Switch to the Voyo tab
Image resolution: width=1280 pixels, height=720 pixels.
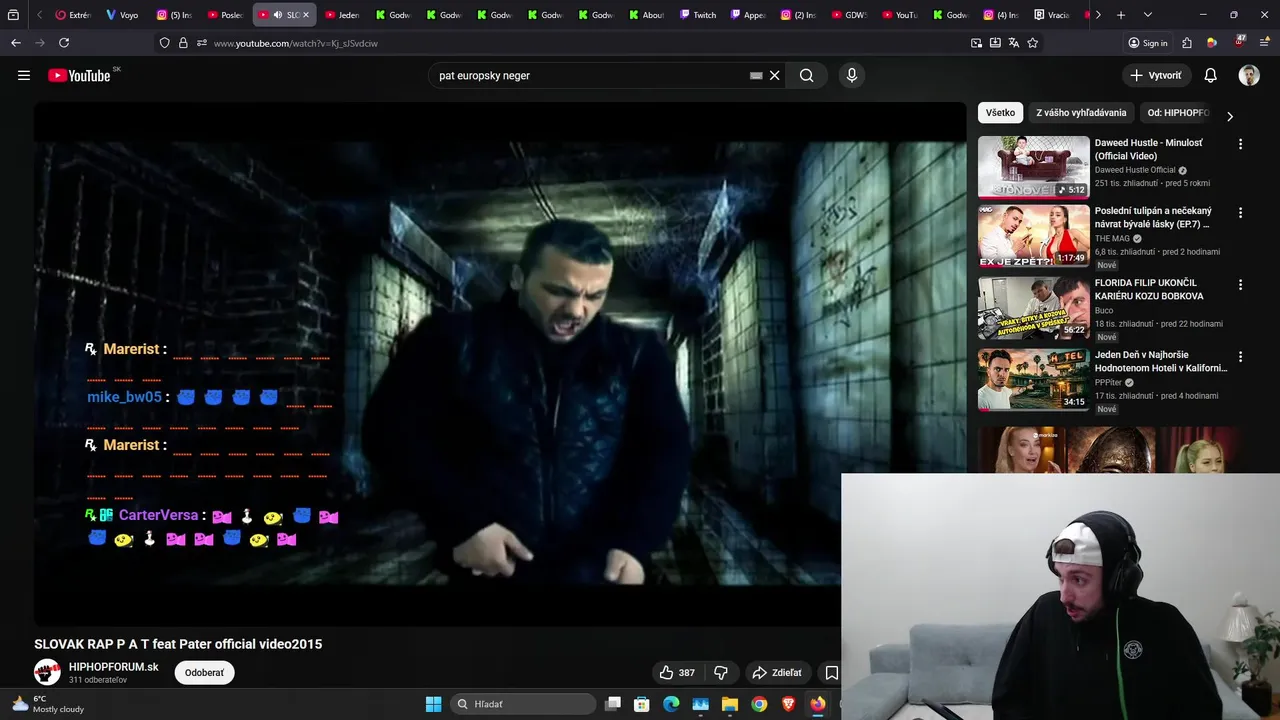(124, 15)
